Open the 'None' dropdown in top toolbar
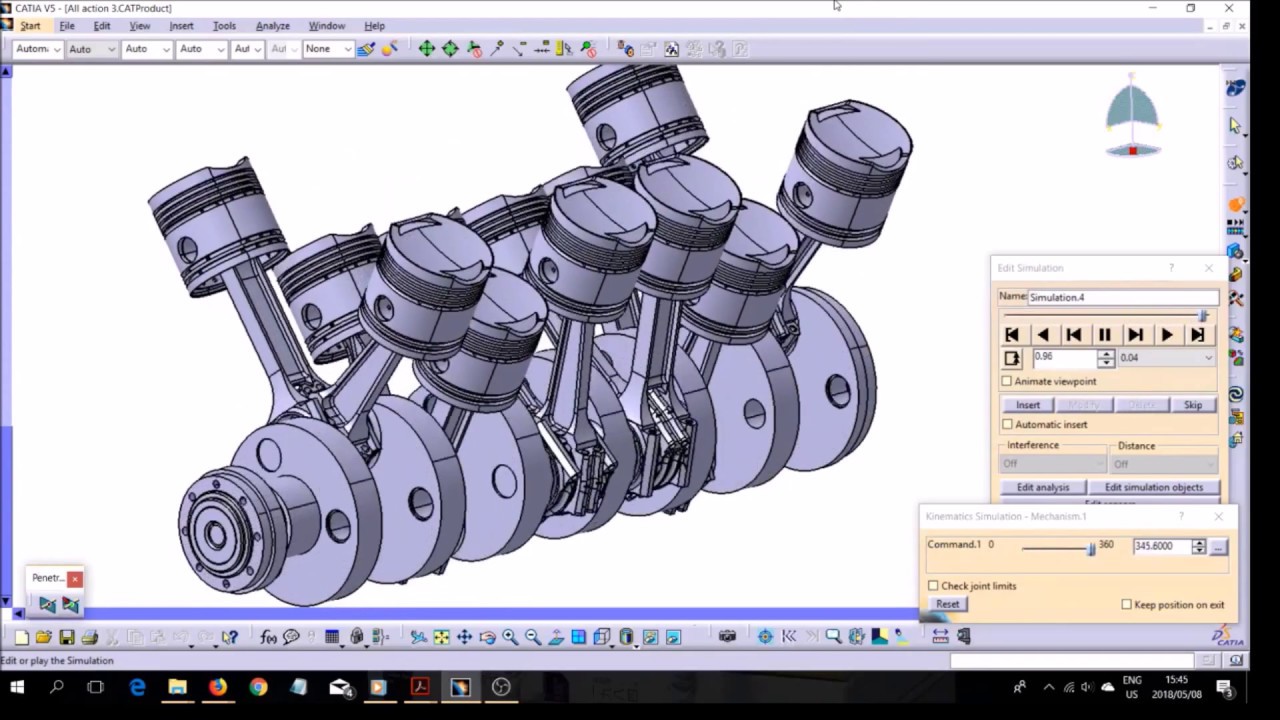 pyautogui.click(x=329, y=48)
